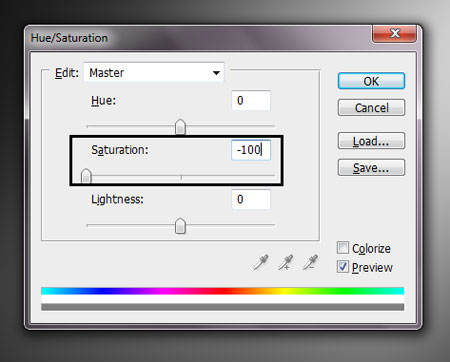Click the Saturation value field
Viewport: 450px width, 362px height.
[251, 150]
